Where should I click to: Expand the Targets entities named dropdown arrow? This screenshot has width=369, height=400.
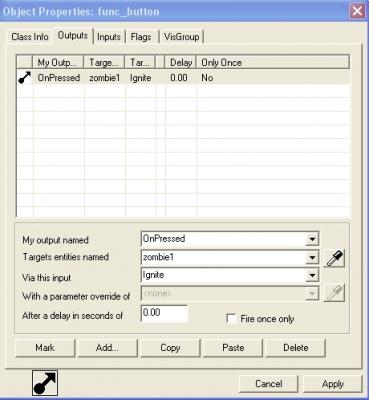tap(312, 257)
